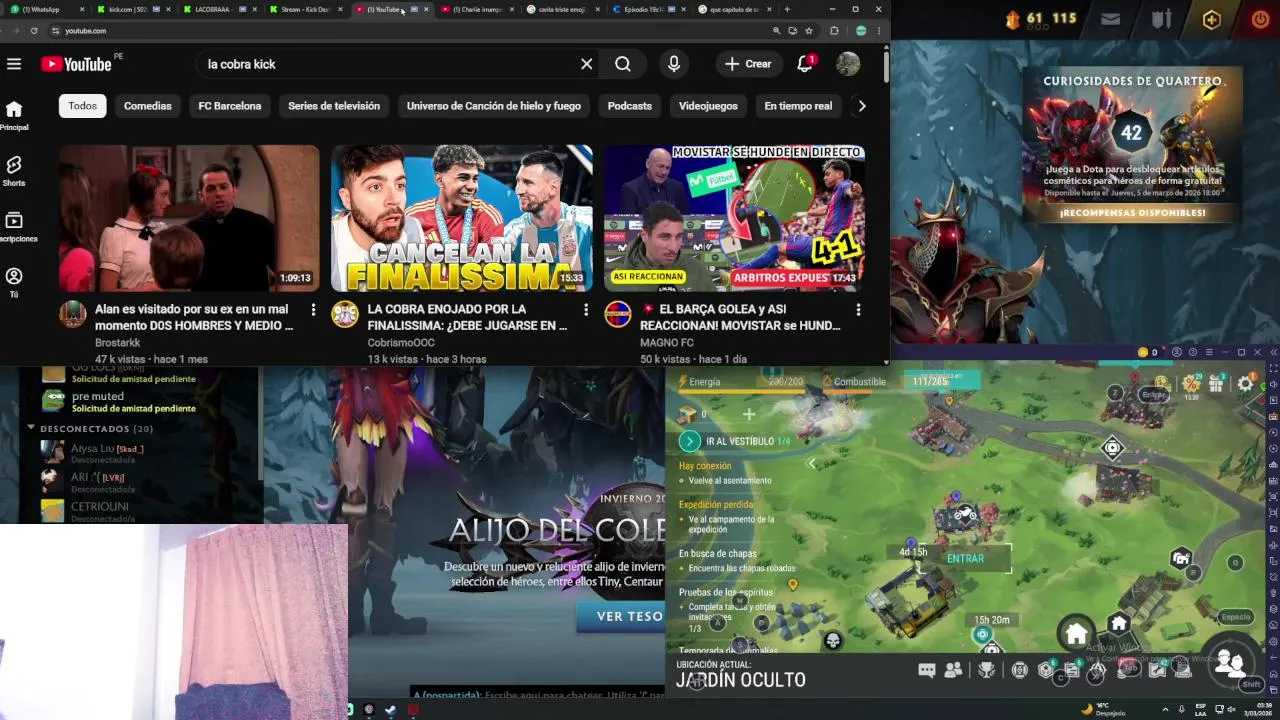The height and width of the screenshot is (720, 1280).
Task: Open the trophy ranking icon in game
Action: click(x=987, y=670)
